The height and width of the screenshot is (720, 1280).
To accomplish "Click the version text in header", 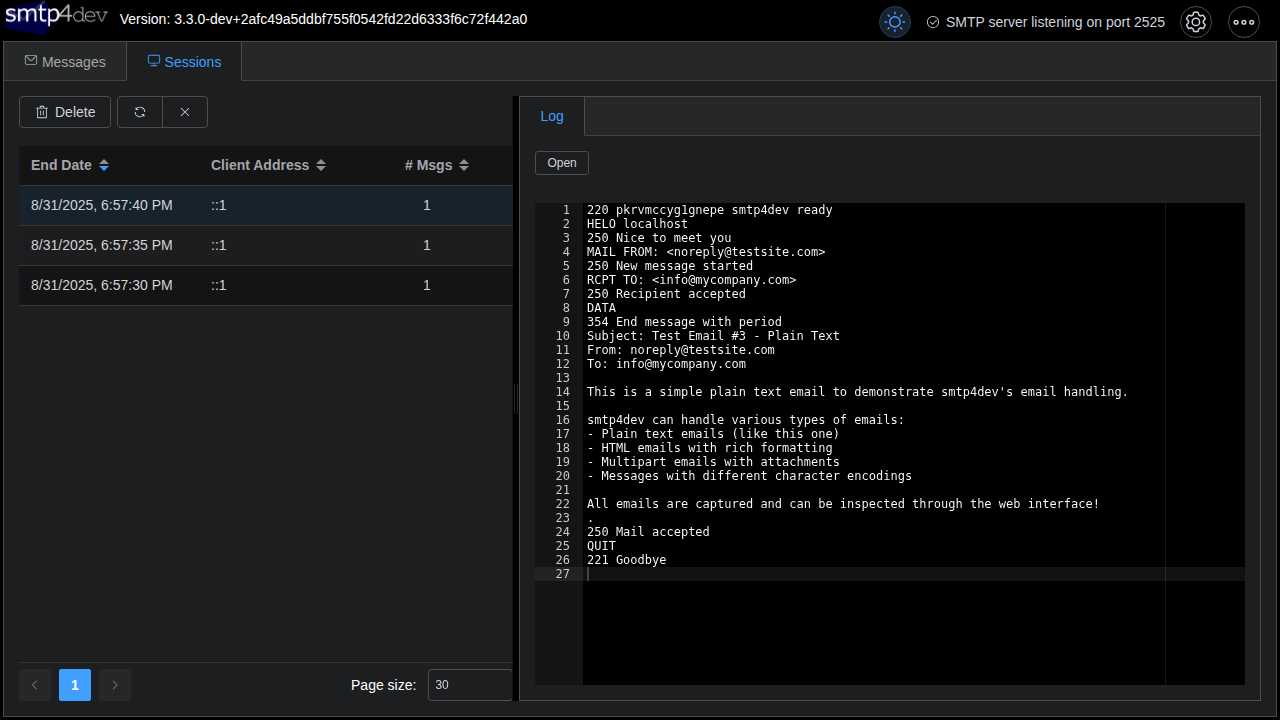I will pyautogui.click(x=323, y=19).
